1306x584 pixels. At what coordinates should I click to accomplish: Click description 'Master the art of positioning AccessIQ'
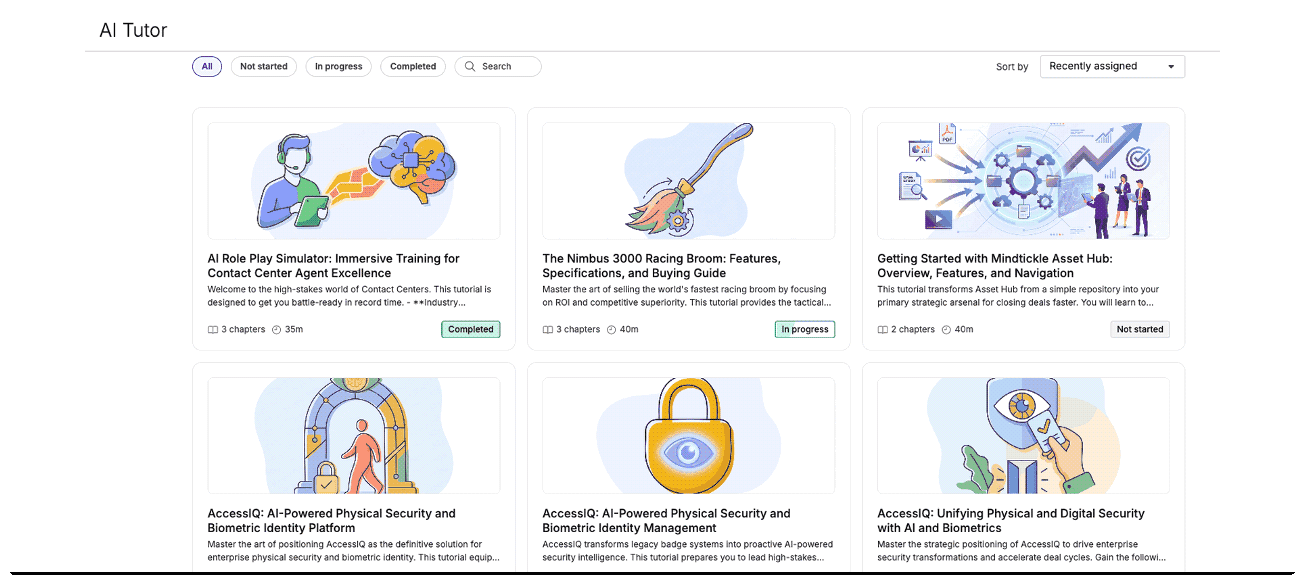354,551
